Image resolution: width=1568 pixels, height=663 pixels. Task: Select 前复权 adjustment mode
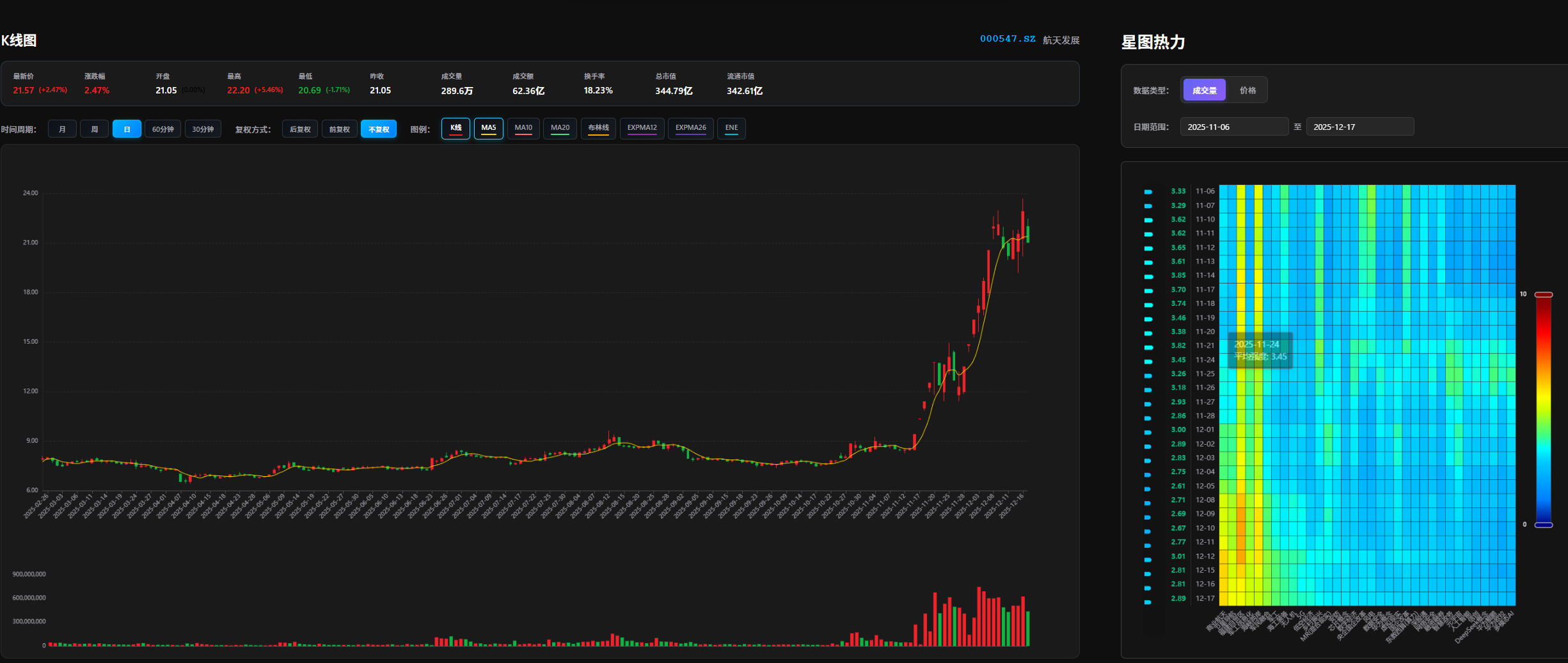[x=339, y=129]
